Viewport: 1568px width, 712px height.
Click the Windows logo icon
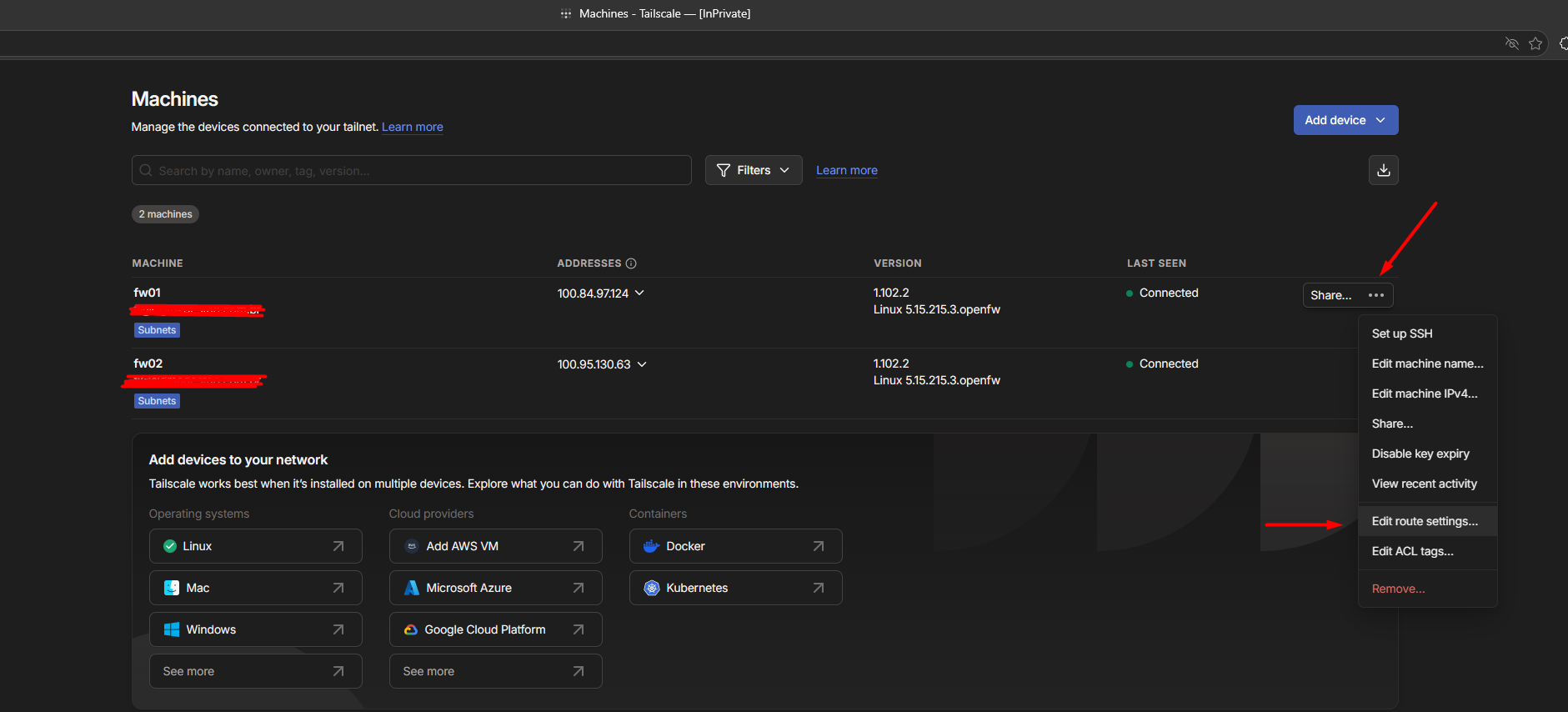pos(172,629)
